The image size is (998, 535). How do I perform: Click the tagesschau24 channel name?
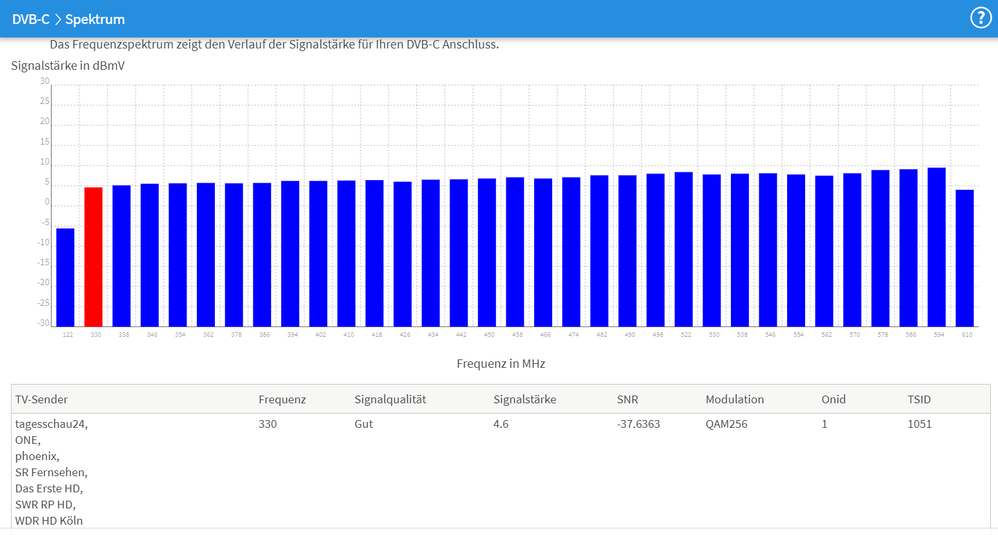(x=52, y=424)
